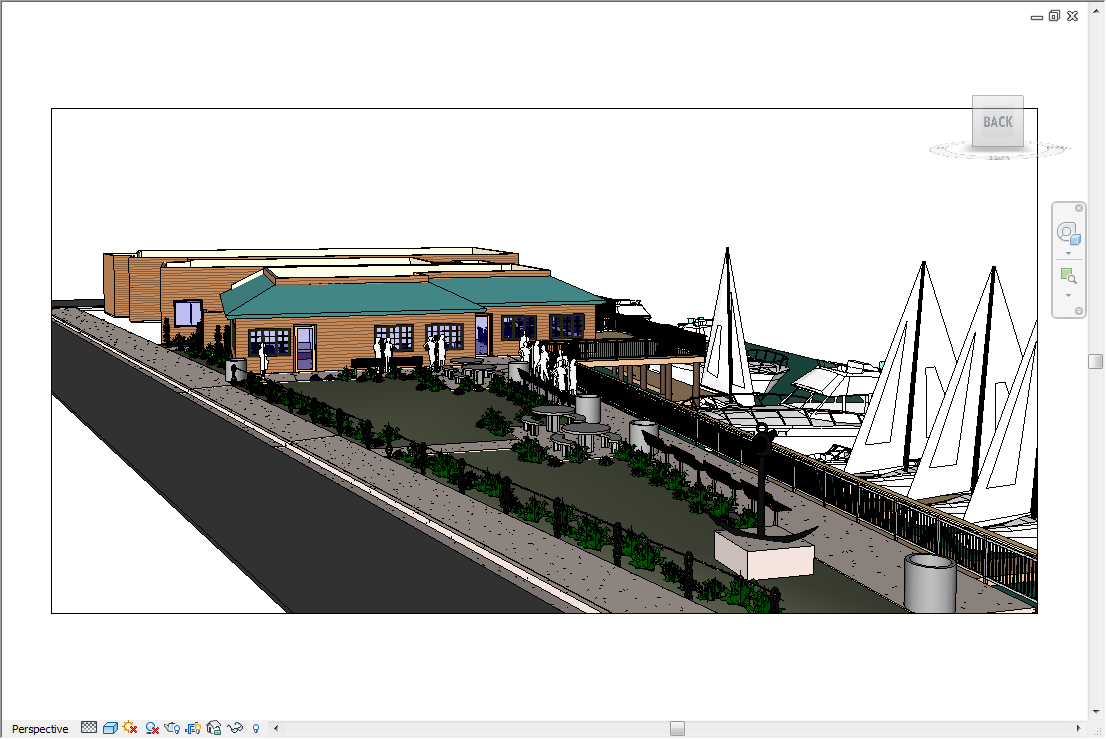Click the vertical scrollbar up arrow

pos(1096,11)
